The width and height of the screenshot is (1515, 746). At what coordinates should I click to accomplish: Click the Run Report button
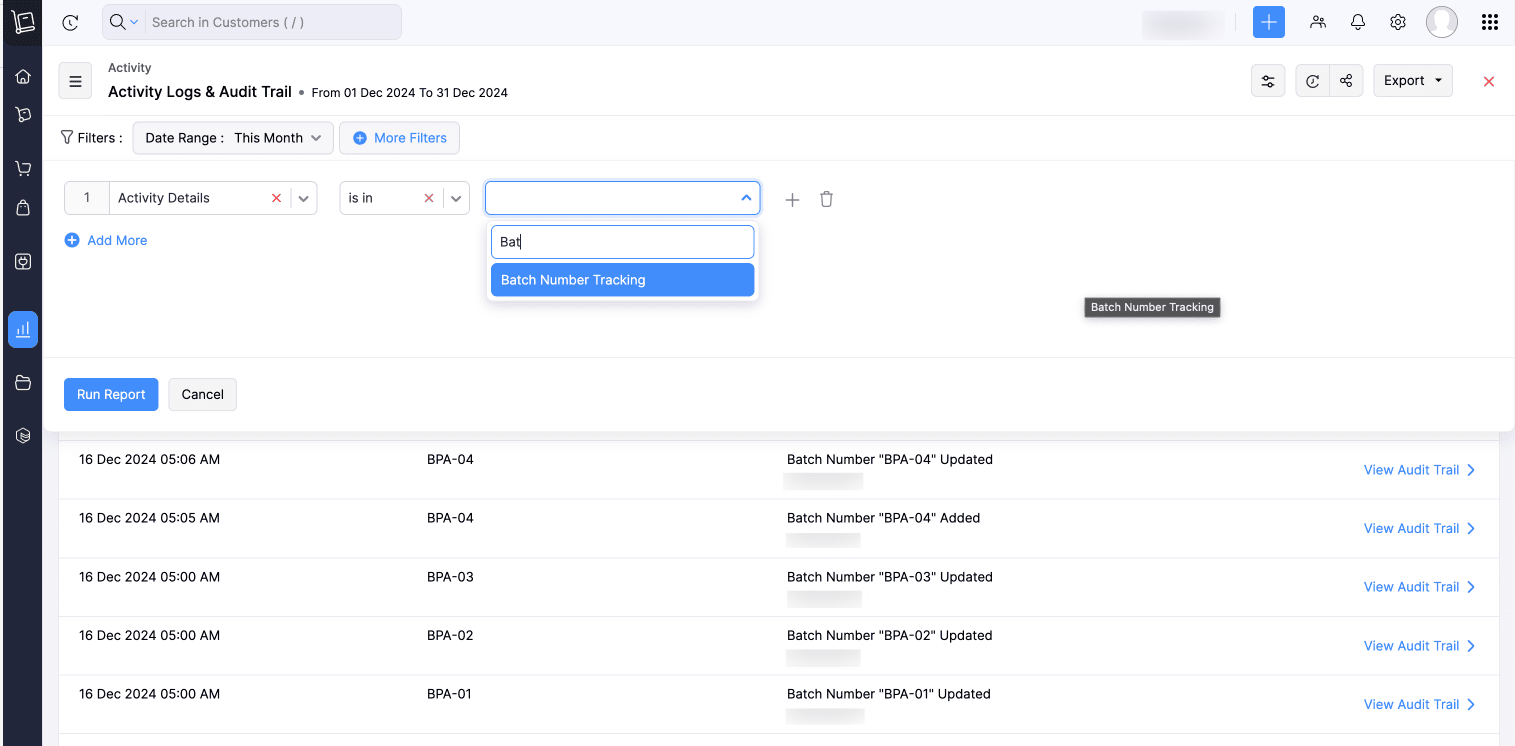point(111,394)
